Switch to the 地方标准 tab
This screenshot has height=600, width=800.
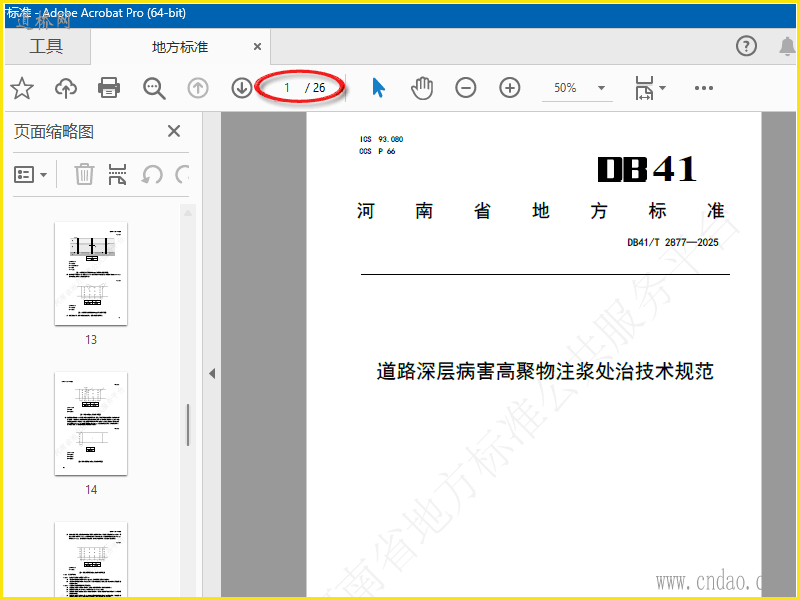[x=180, y=47]
